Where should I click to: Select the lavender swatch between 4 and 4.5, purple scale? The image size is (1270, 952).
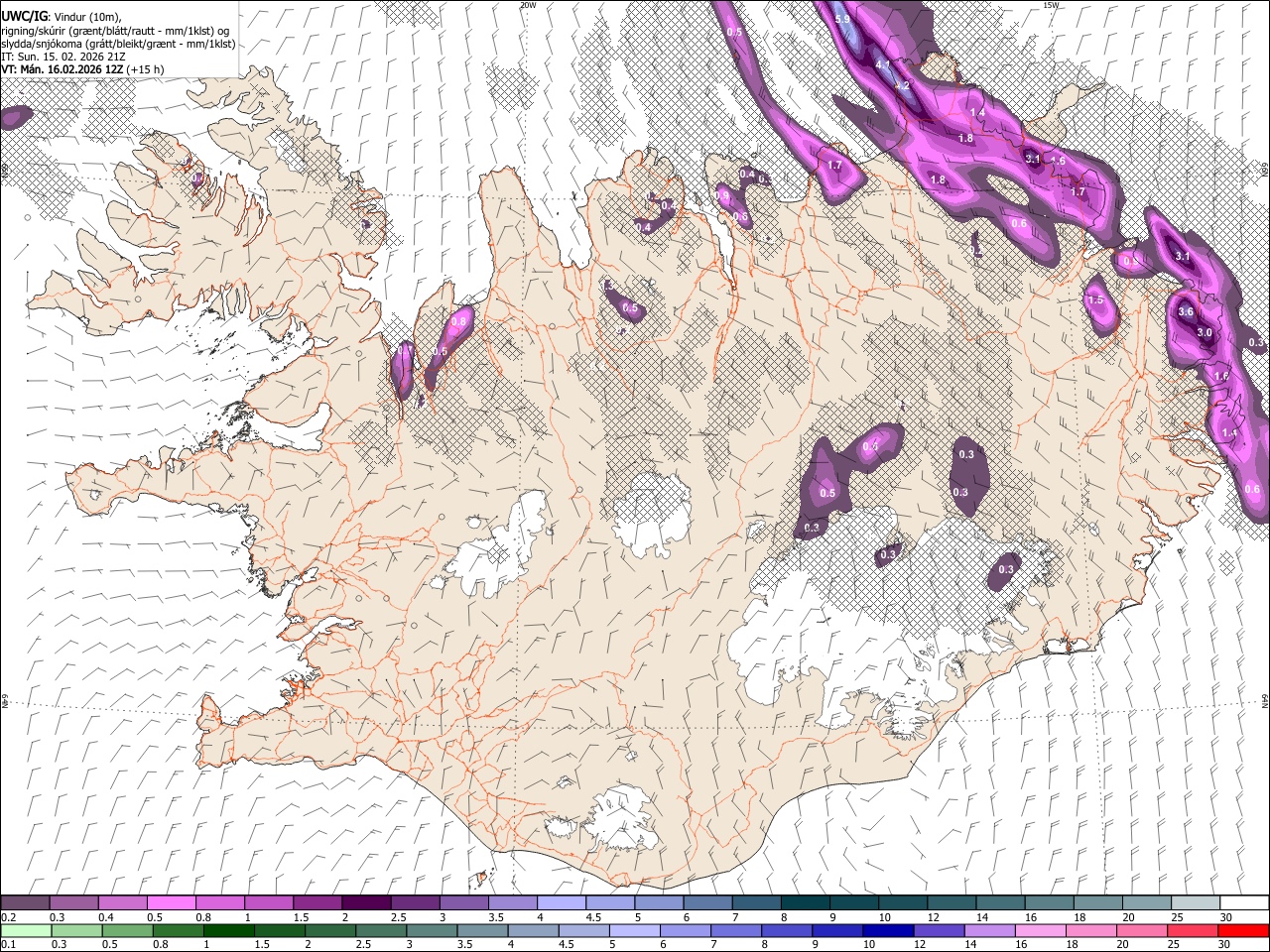tap(560, 902)
